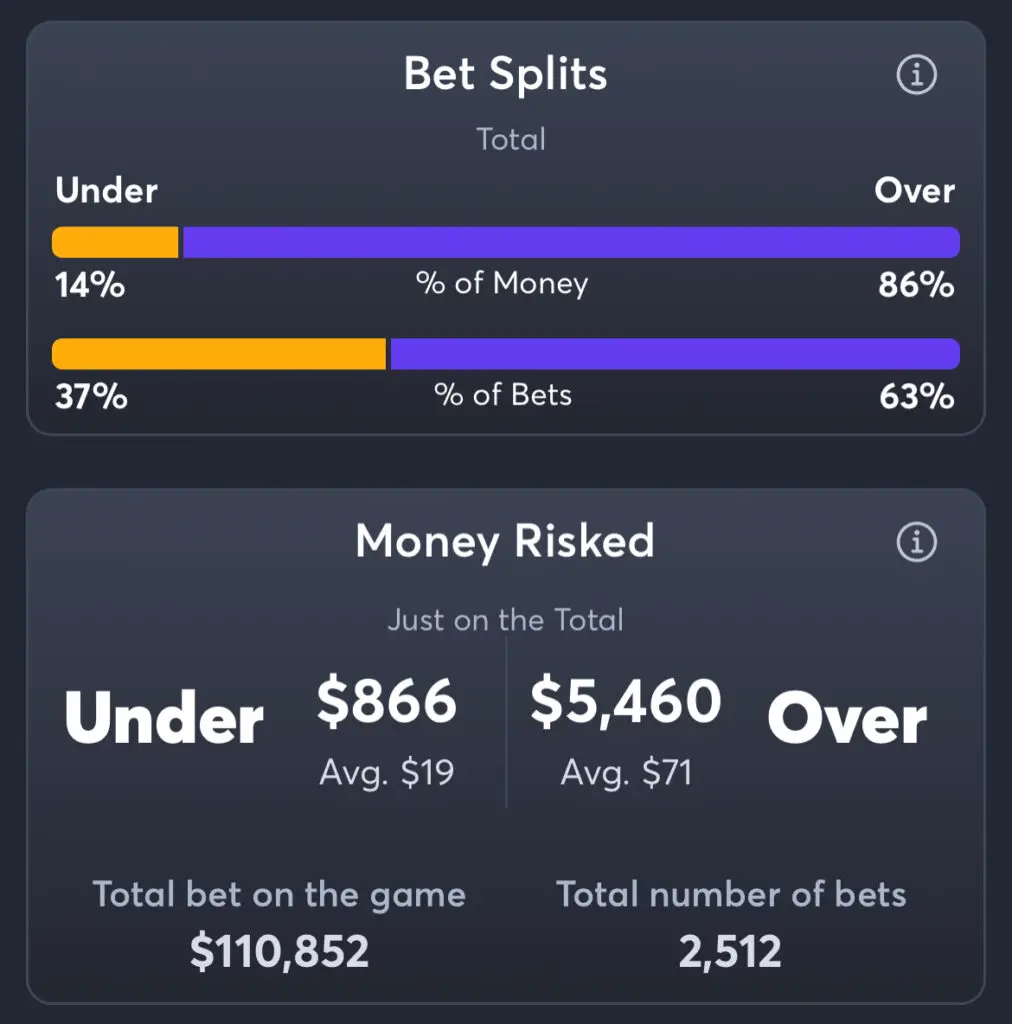Tap the Total subtitle under Bet Splits

pos(511,139)
